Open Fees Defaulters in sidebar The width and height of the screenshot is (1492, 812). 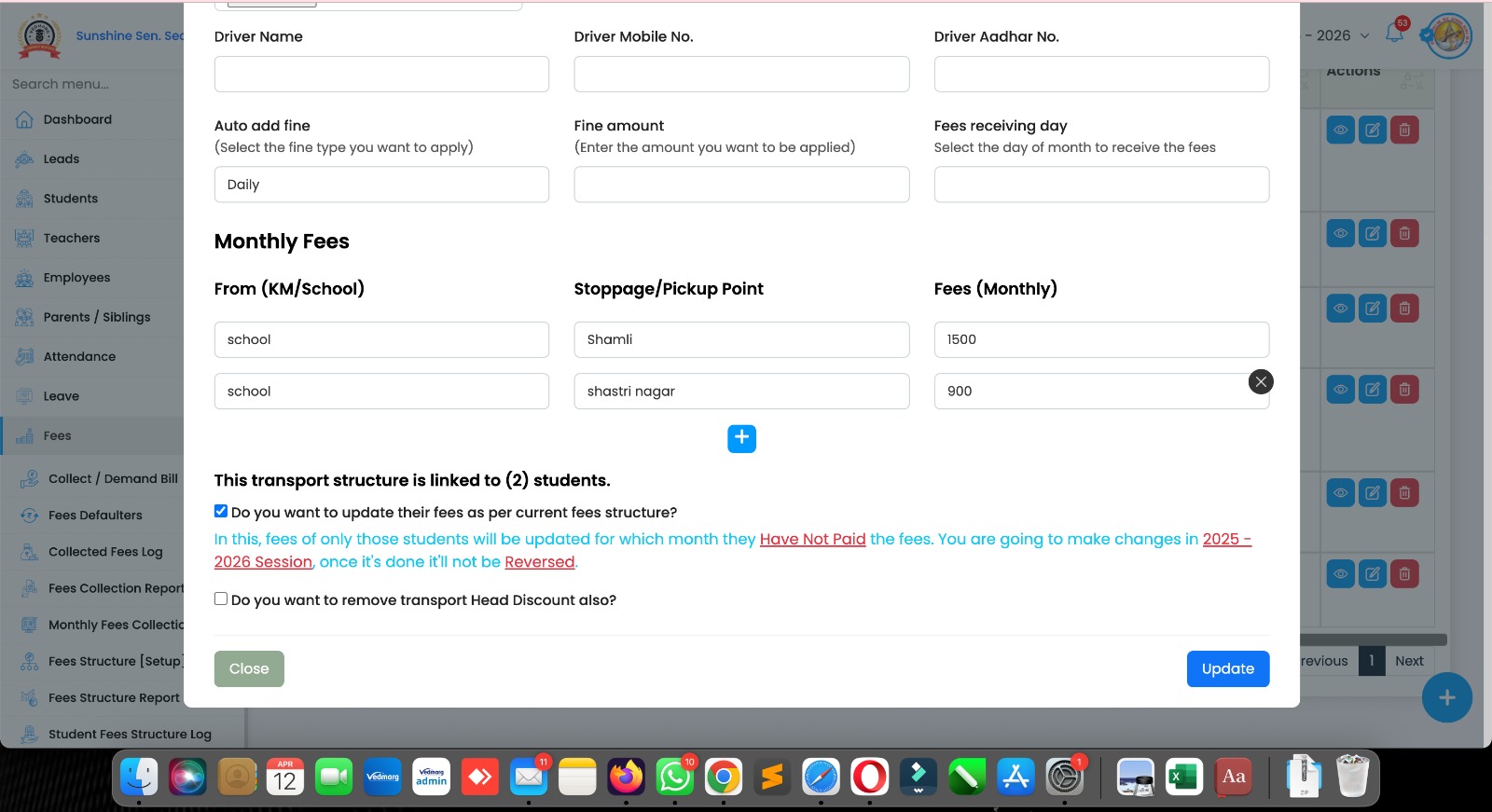pyautogui.click(x=95, y=515)
